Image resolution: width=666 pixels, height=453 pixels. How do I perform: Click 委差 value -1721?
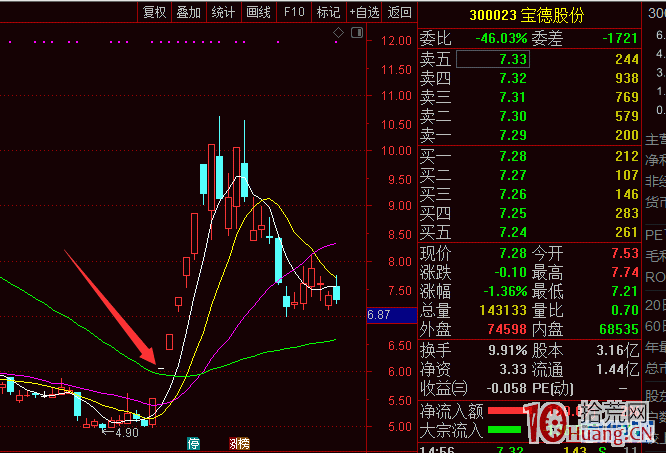(620, 38)
